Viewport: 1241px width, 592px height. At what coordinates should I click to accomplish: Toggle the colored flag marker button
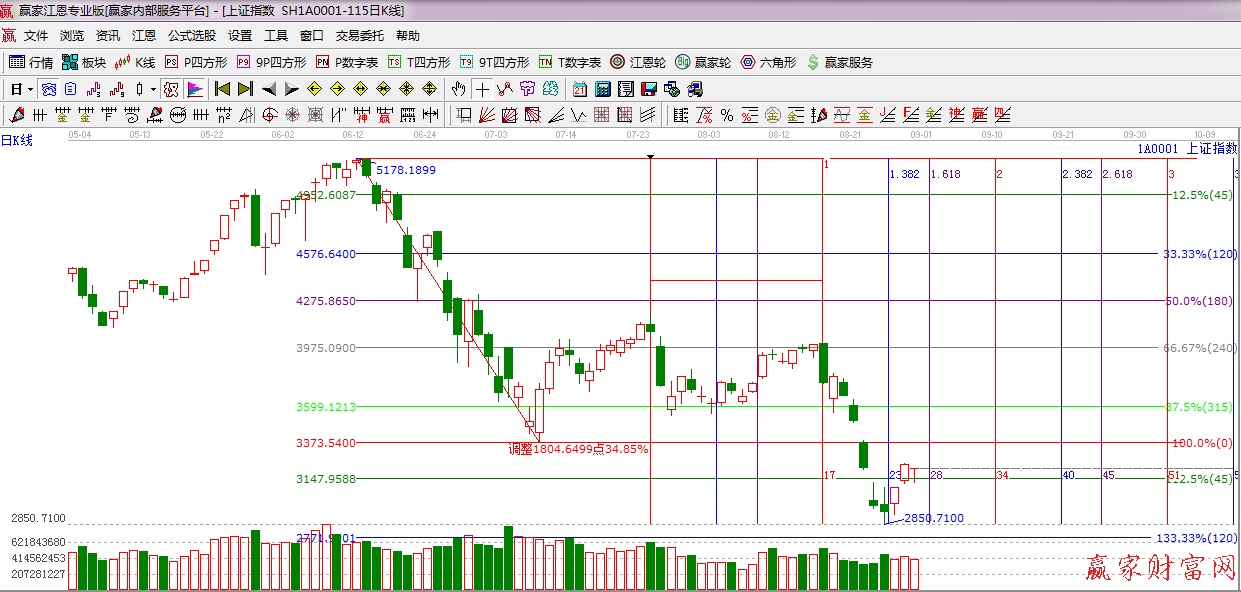[x=194, y=89]
